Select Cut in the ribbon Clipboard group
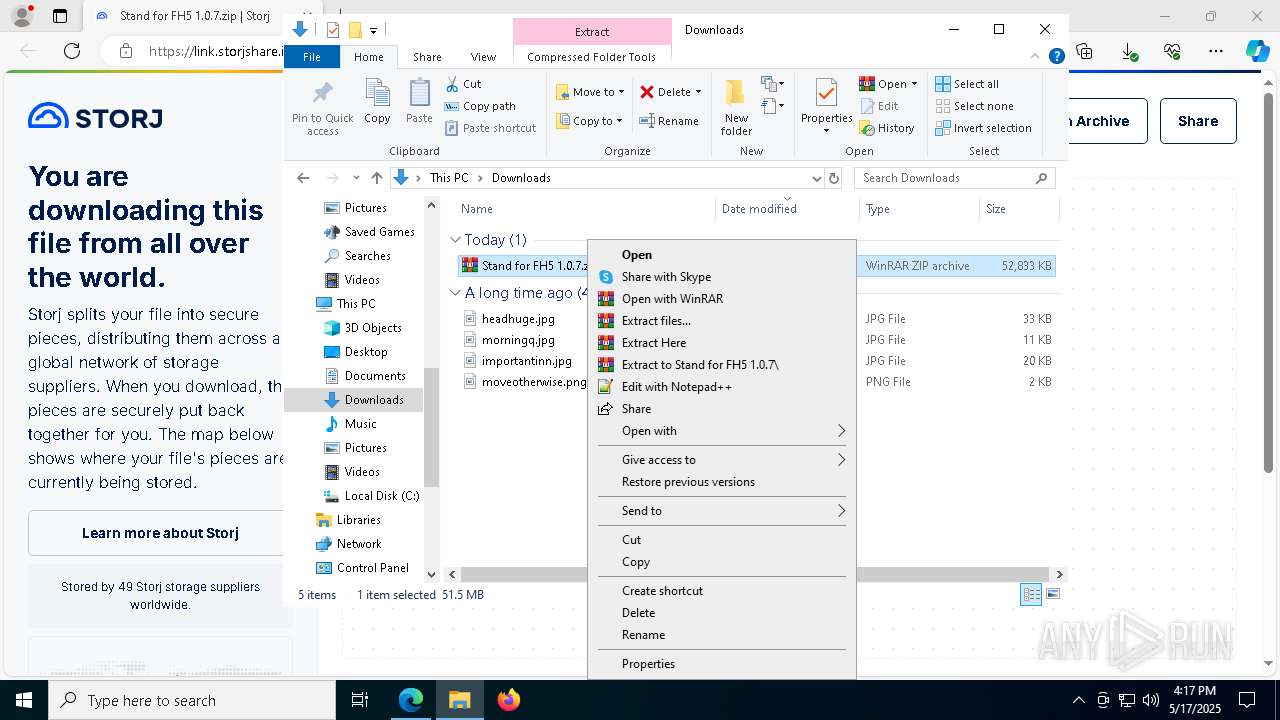 tap(463, 84)
